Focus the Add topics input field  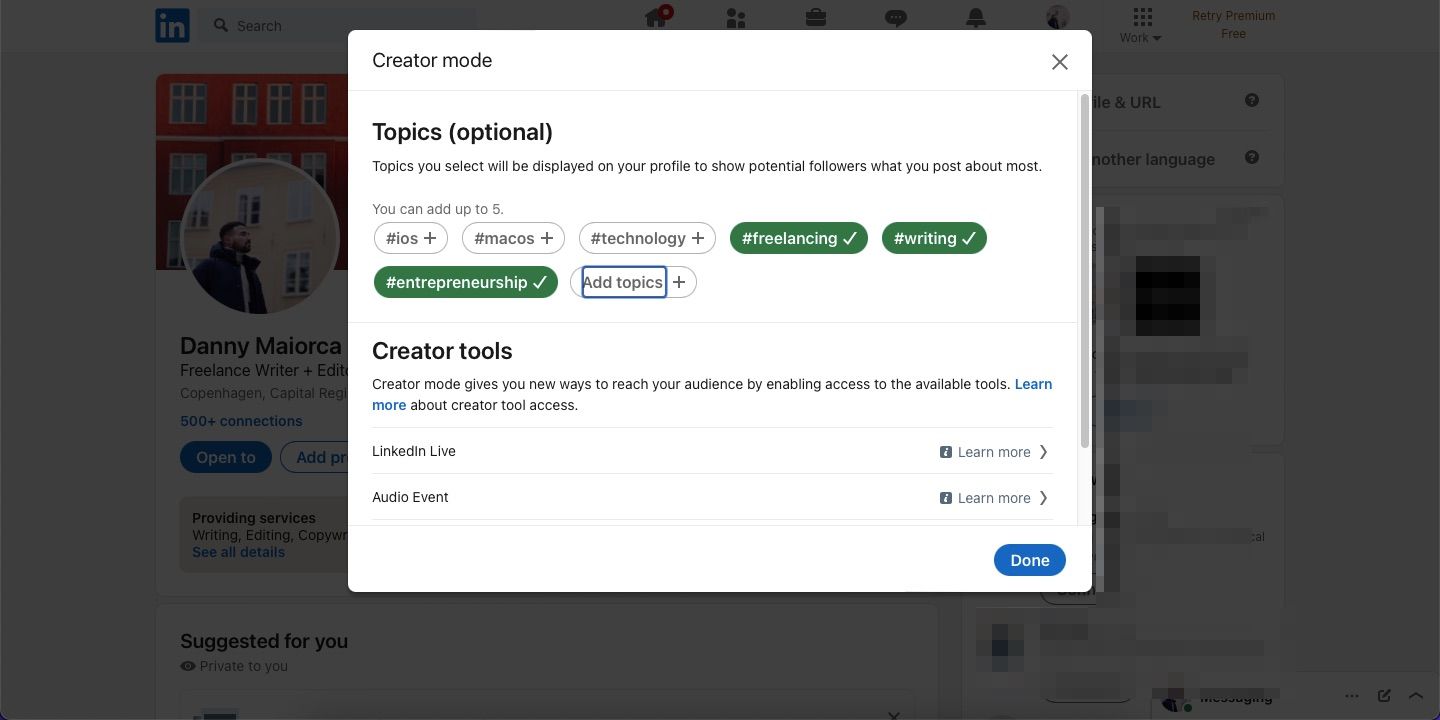(x=624, y=282)
